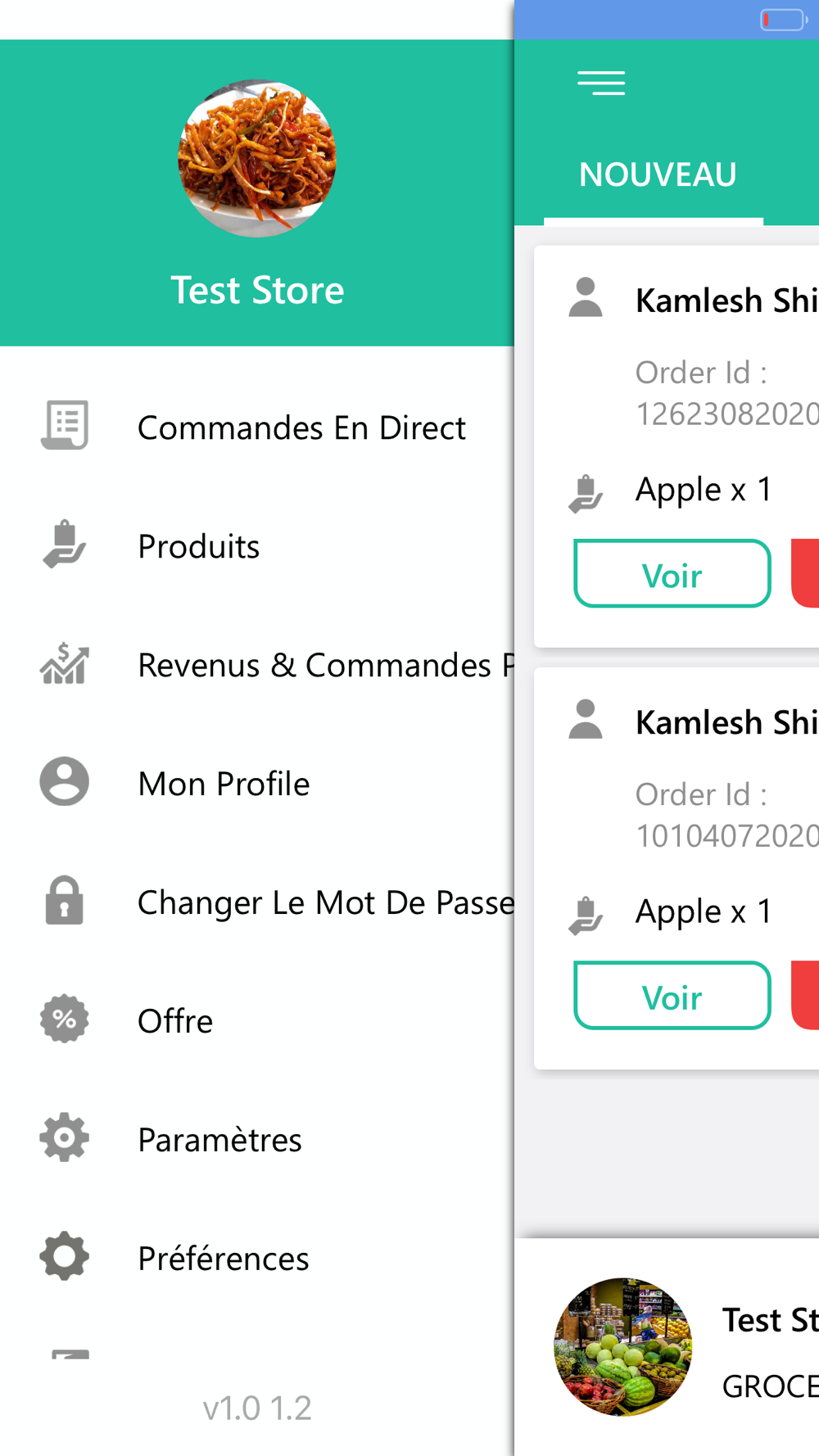Open the Produits menu item

click(x=257, y=546)
